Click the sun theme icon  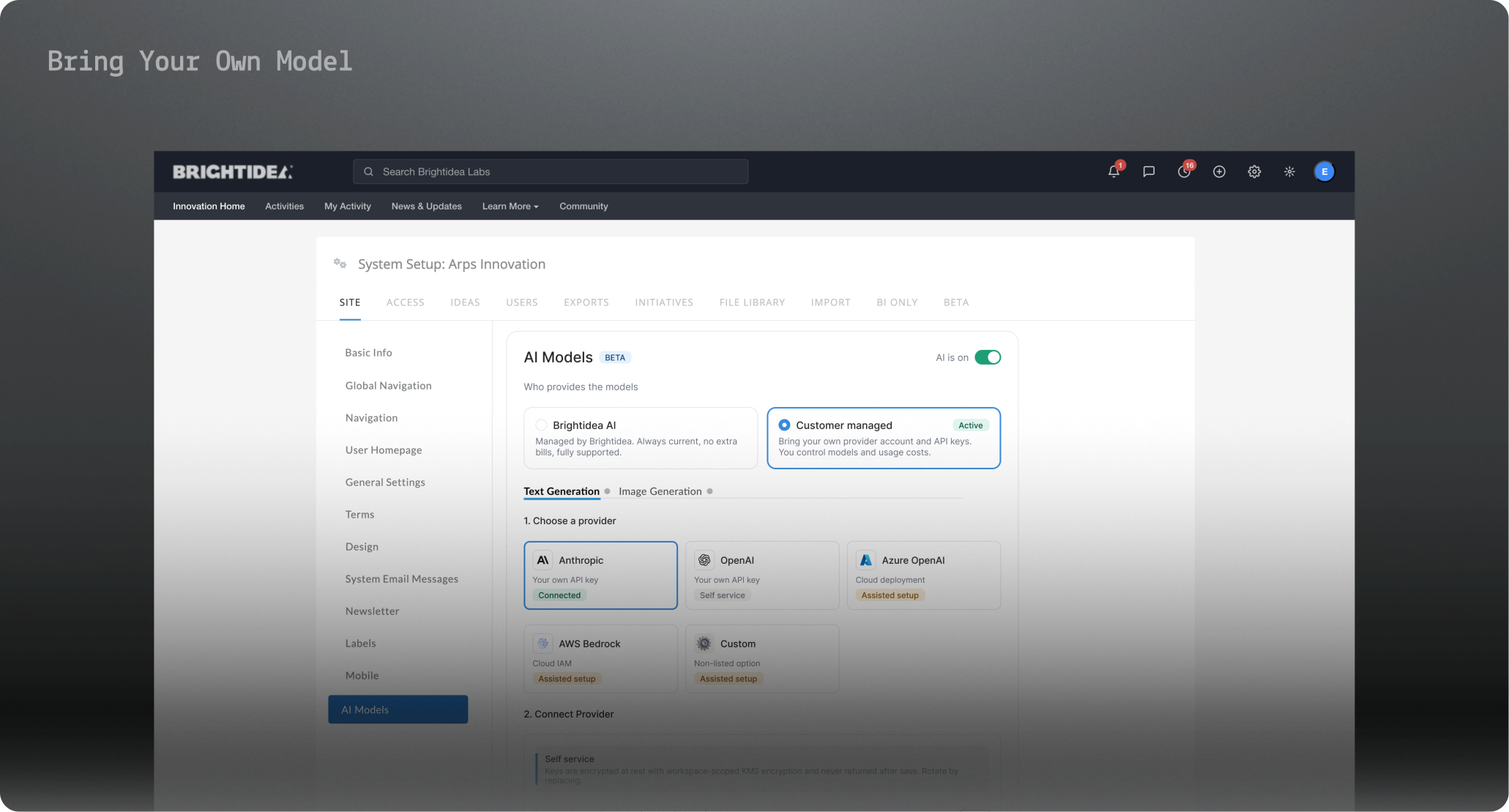tap(1289, 171)
